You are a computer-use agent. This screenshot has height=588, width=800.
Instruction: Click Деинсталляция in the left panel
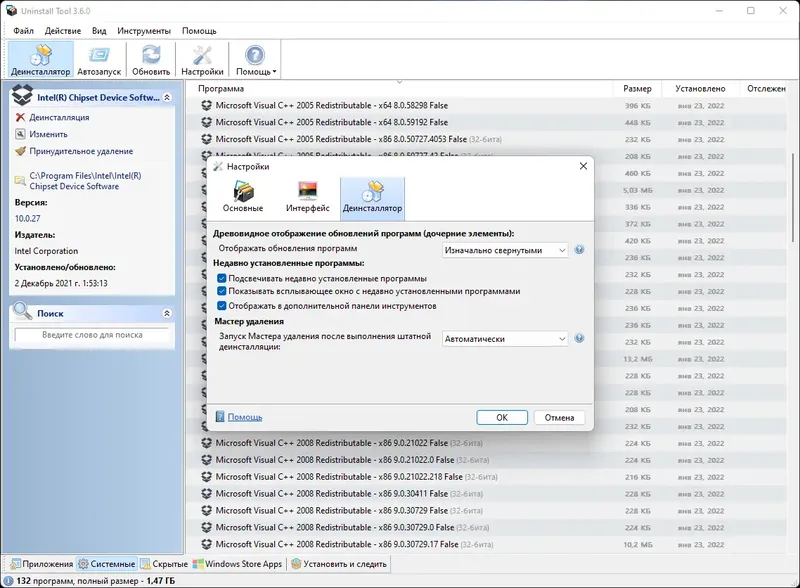(59, 117)
